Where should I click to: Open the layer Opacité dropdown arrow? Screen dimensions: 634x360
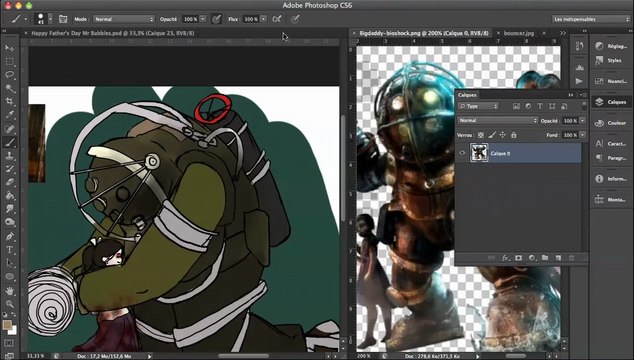pos(583,121)
